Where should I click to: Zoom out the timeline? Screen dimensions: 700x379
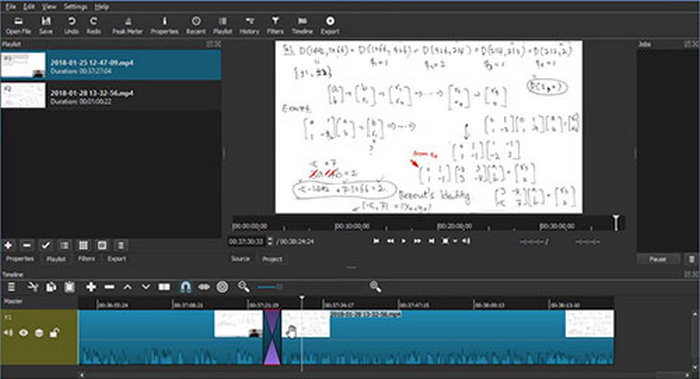coord(243,287)
